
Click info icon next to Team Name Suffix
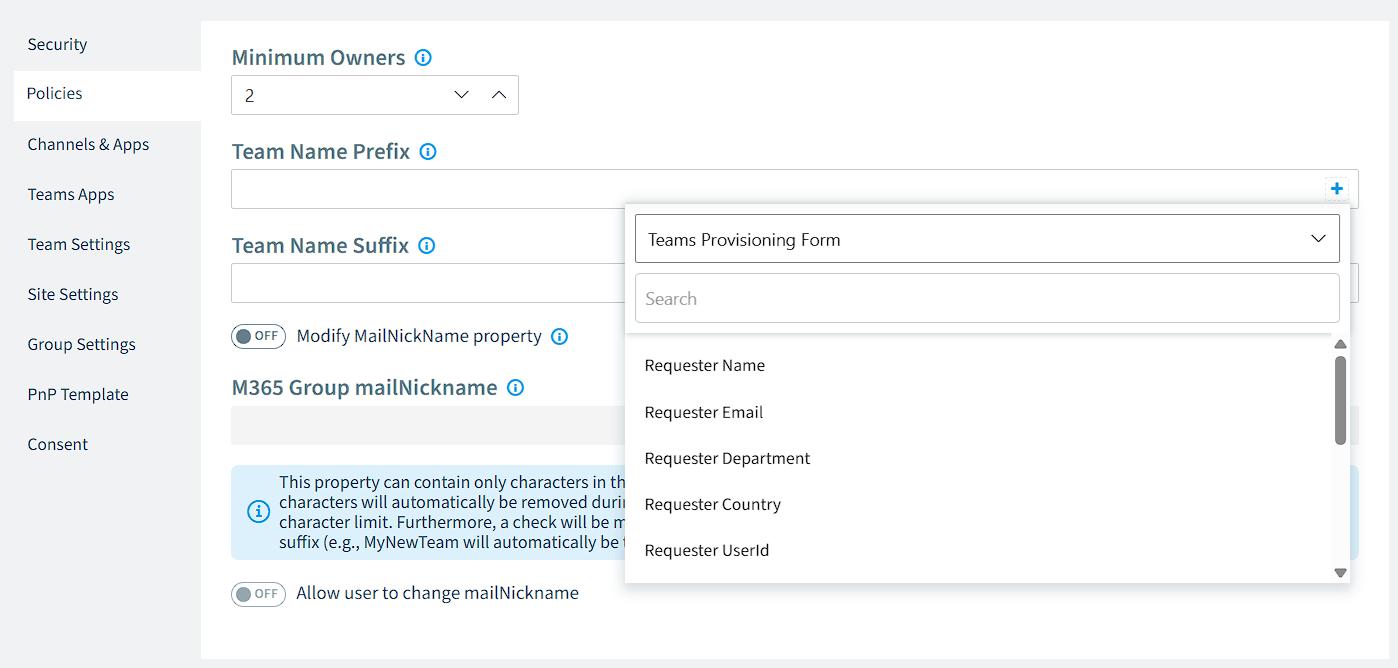[427, 246]
